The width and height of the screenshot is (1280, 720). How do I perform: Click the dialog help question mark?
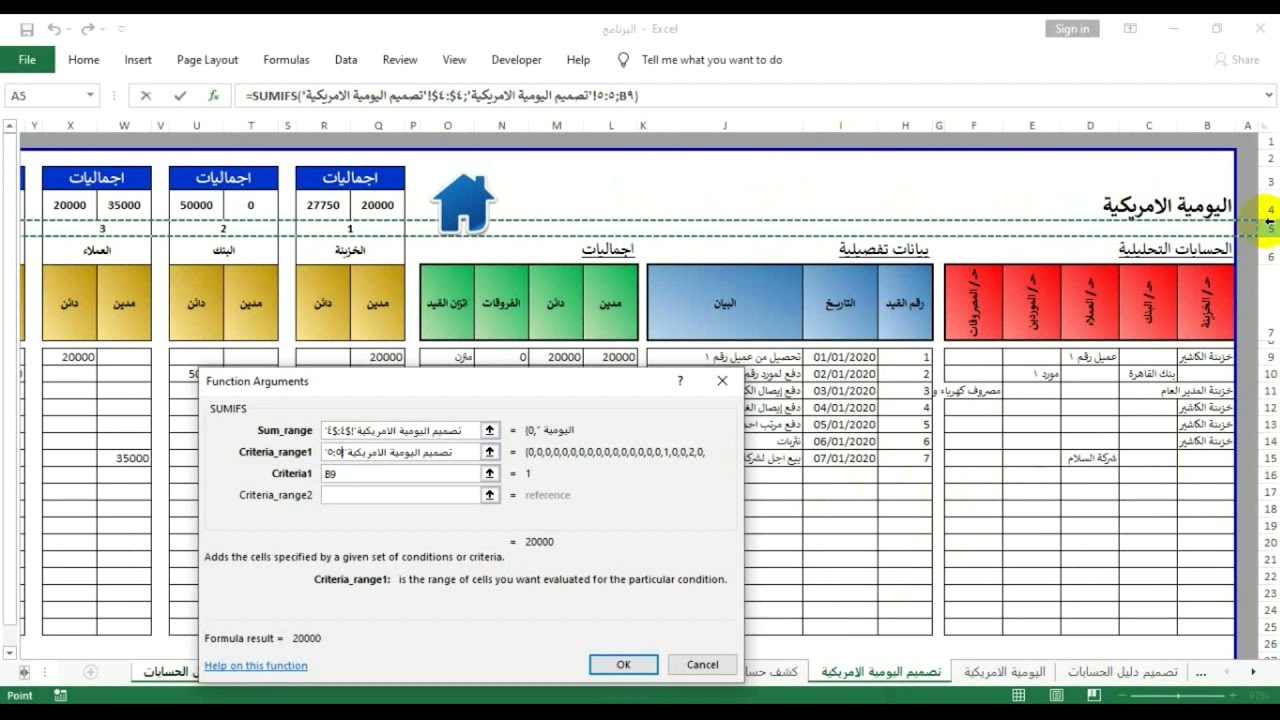pyautogui.click(x=680, y=381)
